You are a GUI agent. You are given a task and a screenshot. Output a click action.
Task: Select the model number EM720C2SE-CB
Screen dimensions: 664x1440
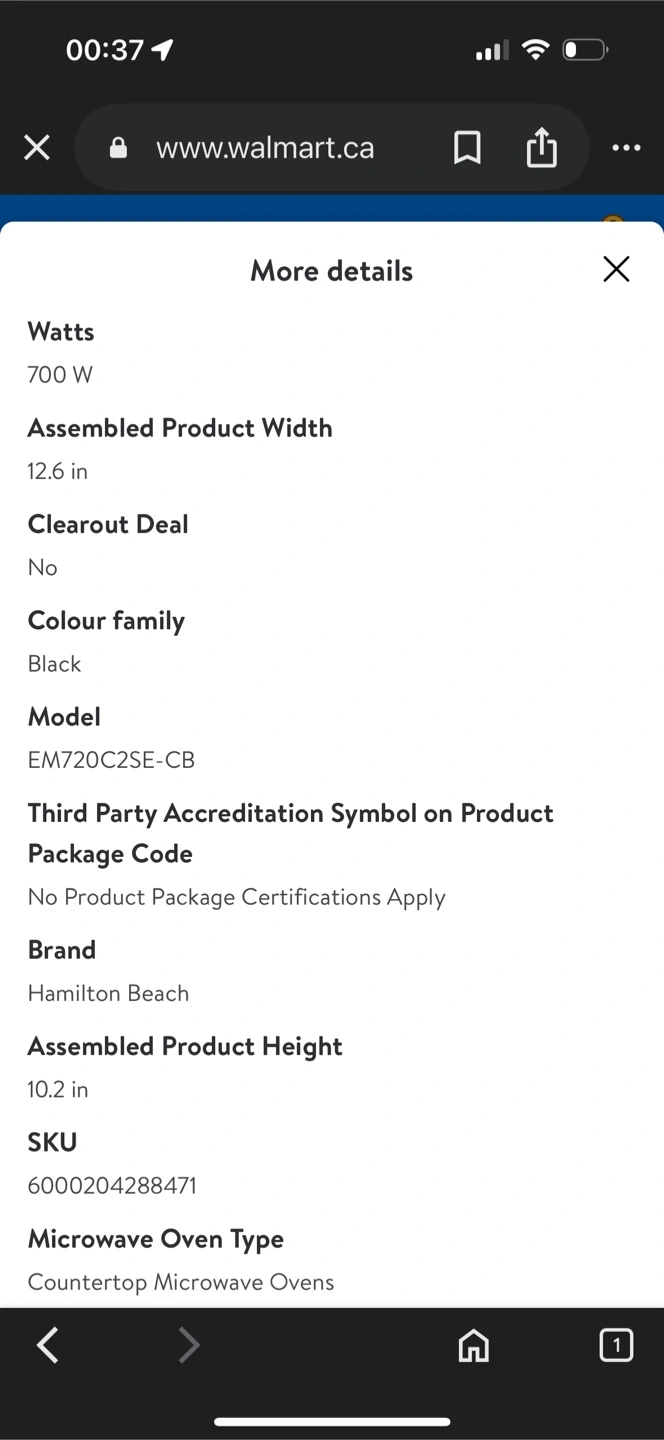point(111,760)
